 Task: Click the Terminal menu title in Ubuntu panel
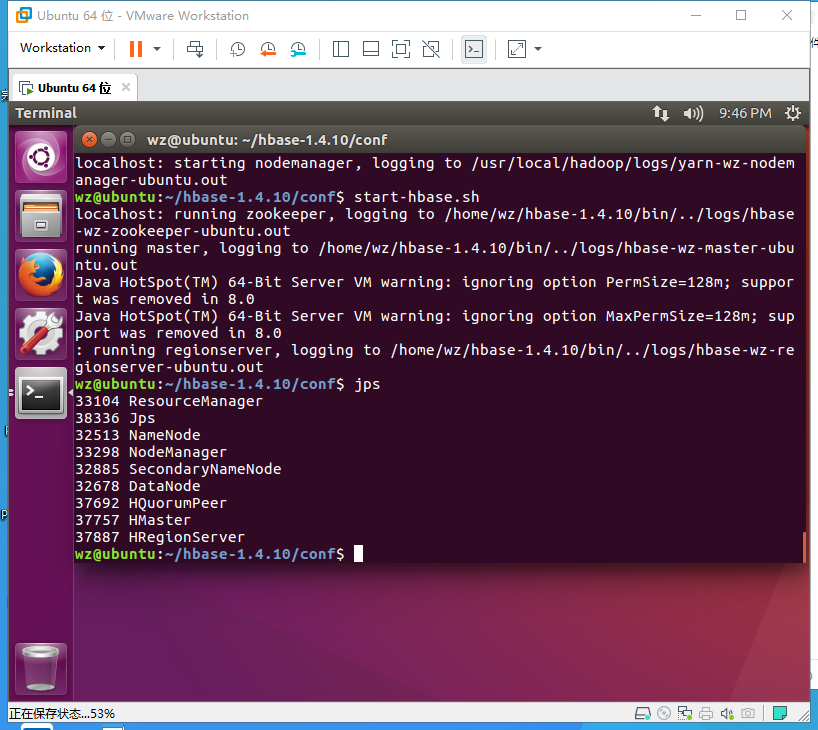coord(46,113)
